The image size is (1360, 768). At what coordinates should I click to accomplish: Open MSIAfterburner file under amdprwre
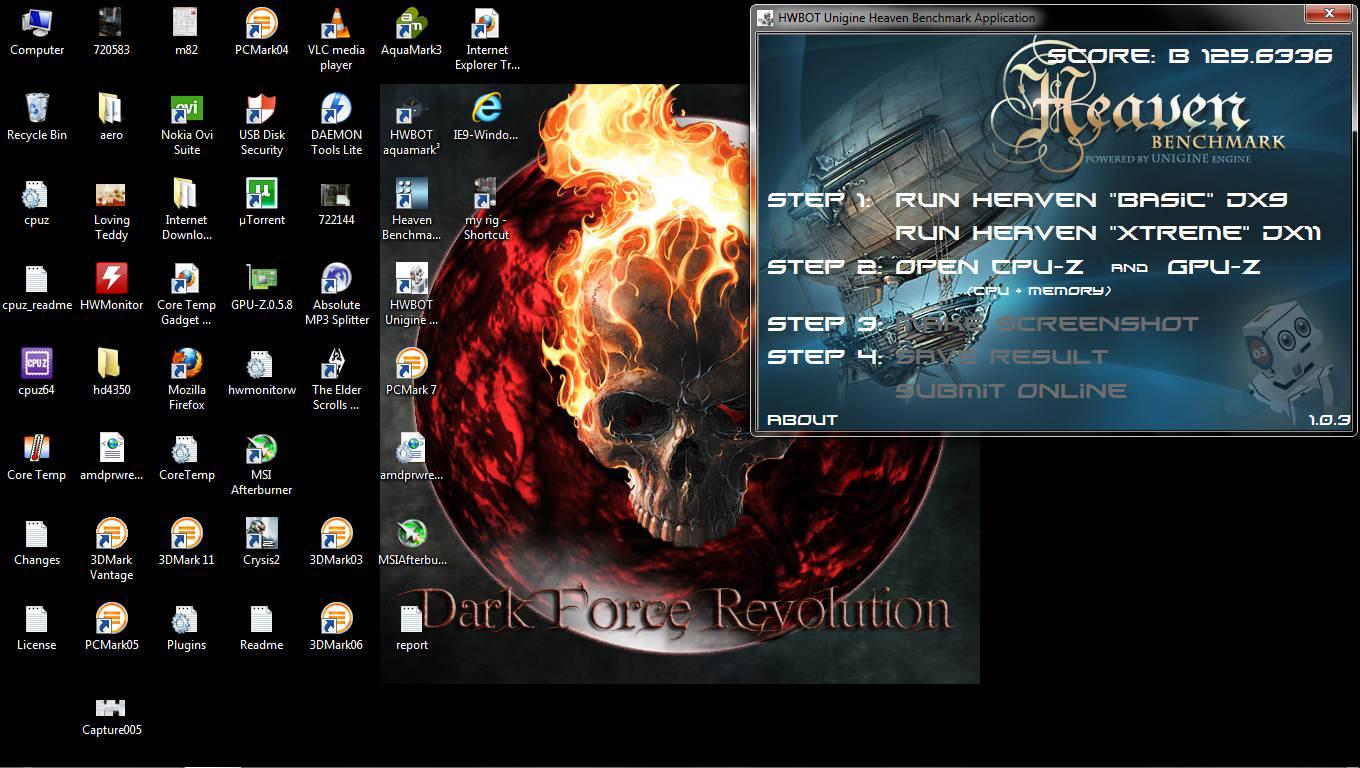(411, 543)
